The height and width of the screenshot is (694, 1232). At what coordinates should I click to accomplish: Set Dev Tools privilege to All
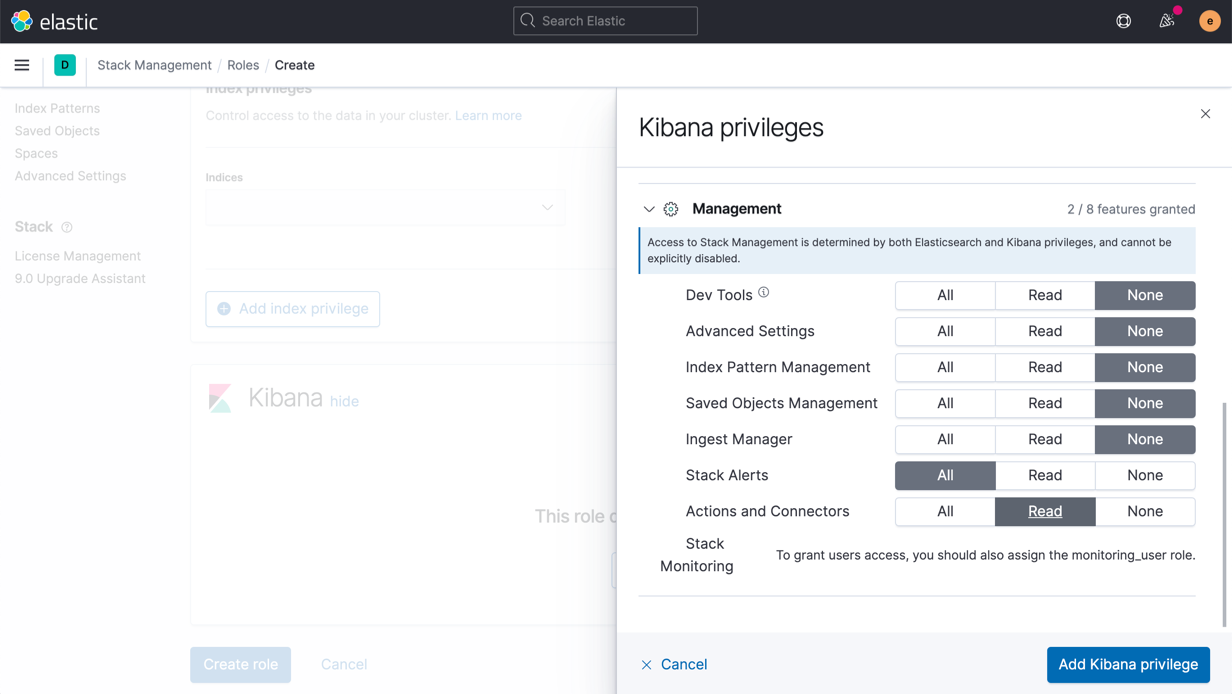click(945, 295)
